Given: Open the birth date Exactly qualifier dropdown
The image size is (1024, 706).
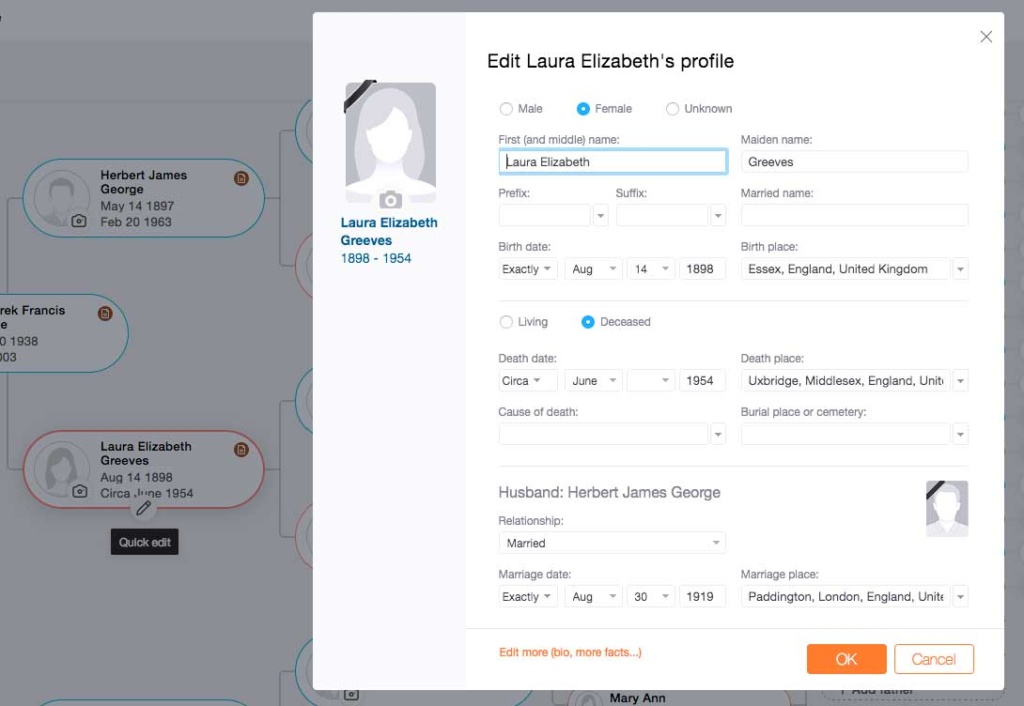Looking at the screenshot, I should tap(527, 269).
